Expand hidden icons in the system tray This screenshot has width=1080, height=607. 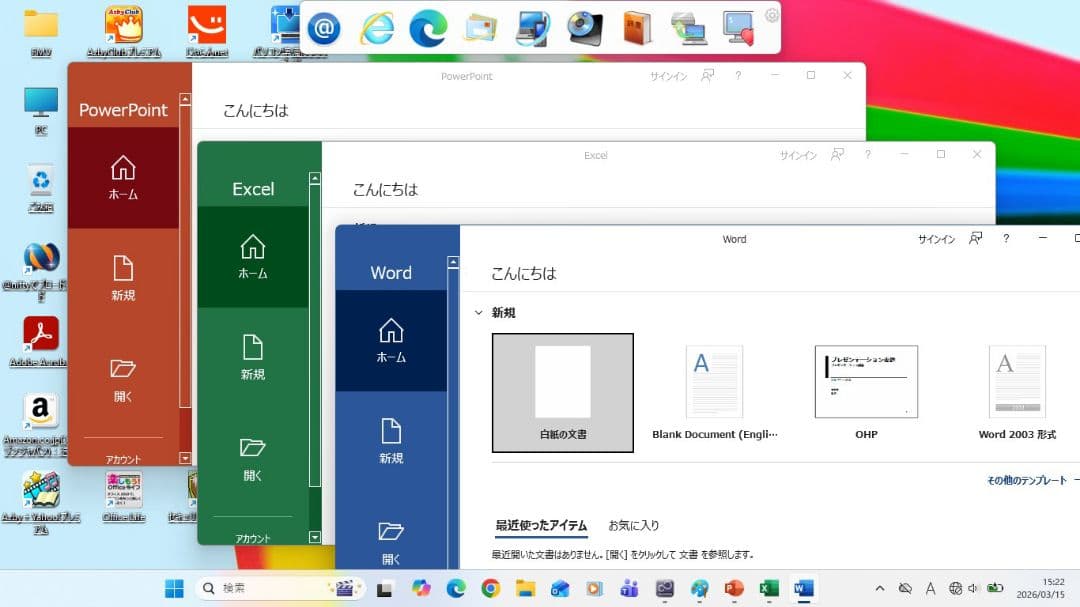coord(879,588)
